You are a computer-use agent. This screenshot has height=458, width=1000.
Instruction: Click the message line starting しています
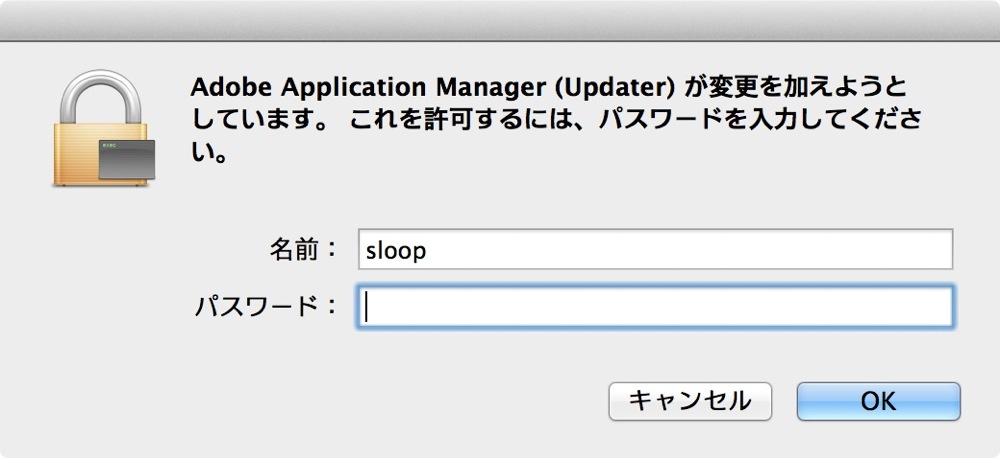(557, 120)
